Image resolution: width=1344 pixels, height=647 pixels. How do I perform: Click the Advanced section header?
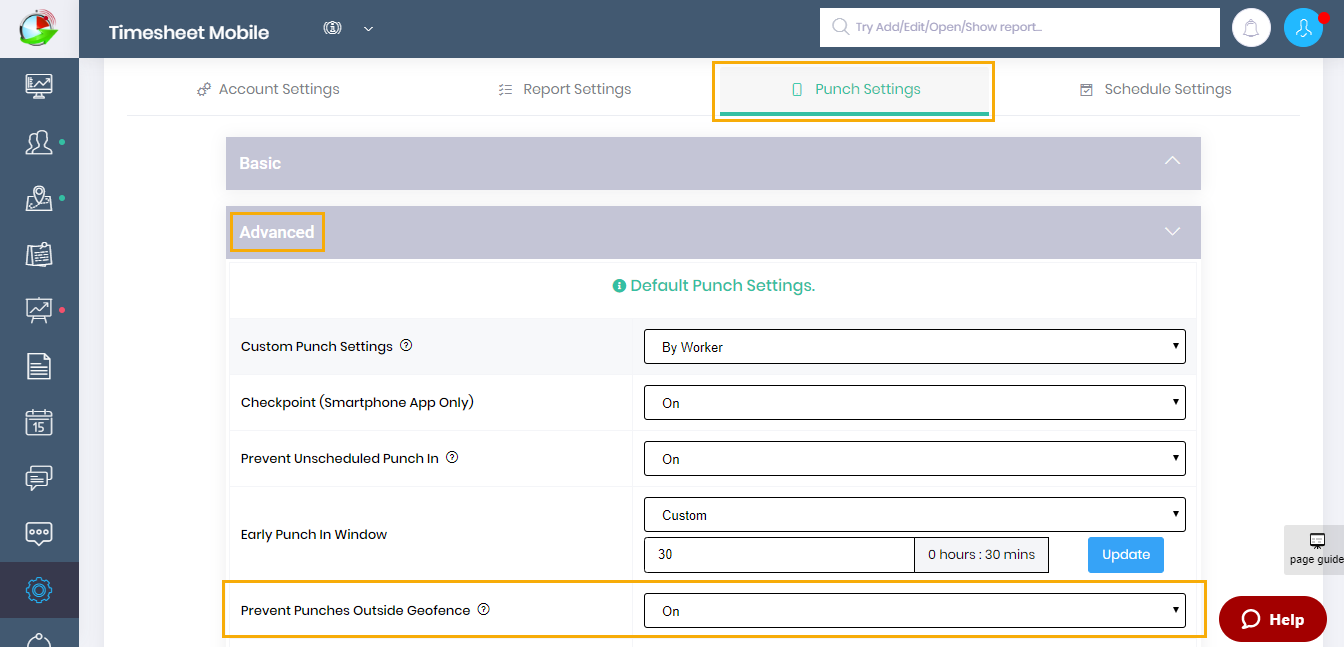click(x=713, y=232)
